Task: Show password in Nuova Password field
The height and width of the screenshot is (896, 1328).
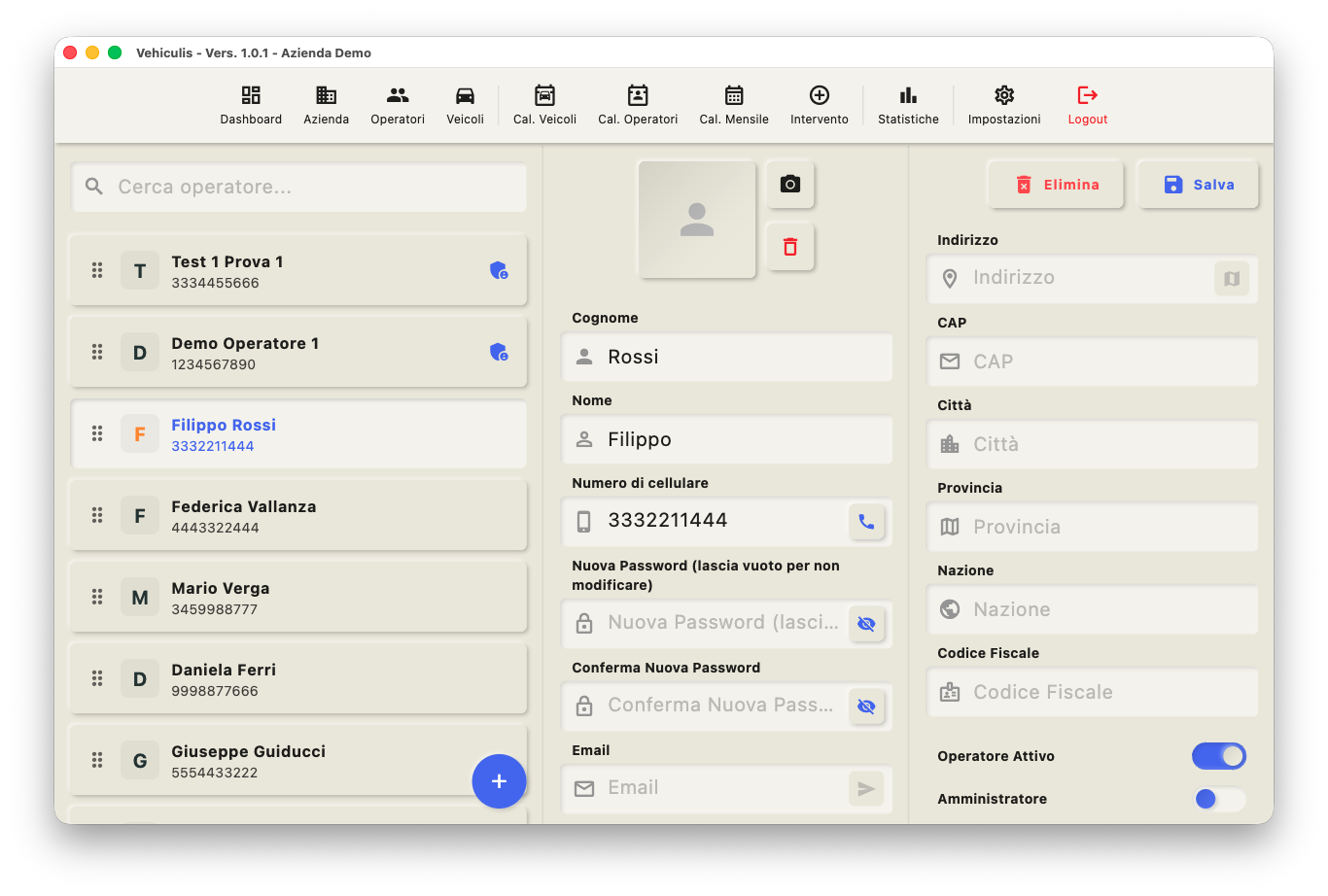Action: (x=866, y=624)
